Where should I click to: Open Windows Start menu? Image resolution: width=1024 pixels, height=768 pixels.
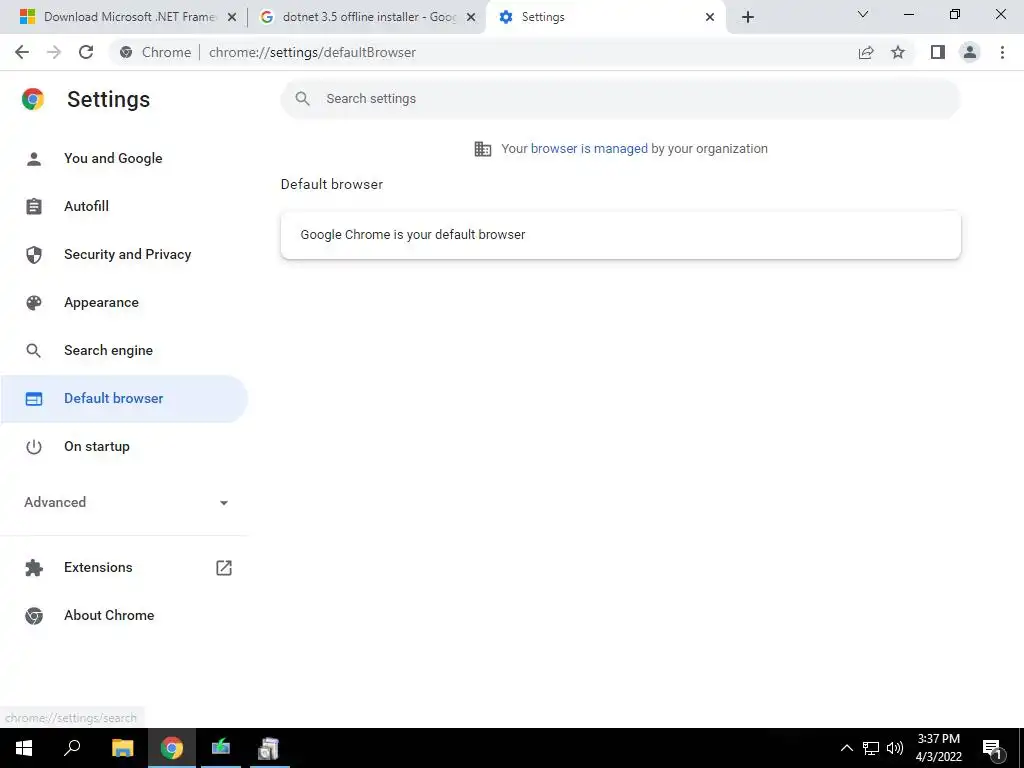(24, 748)
